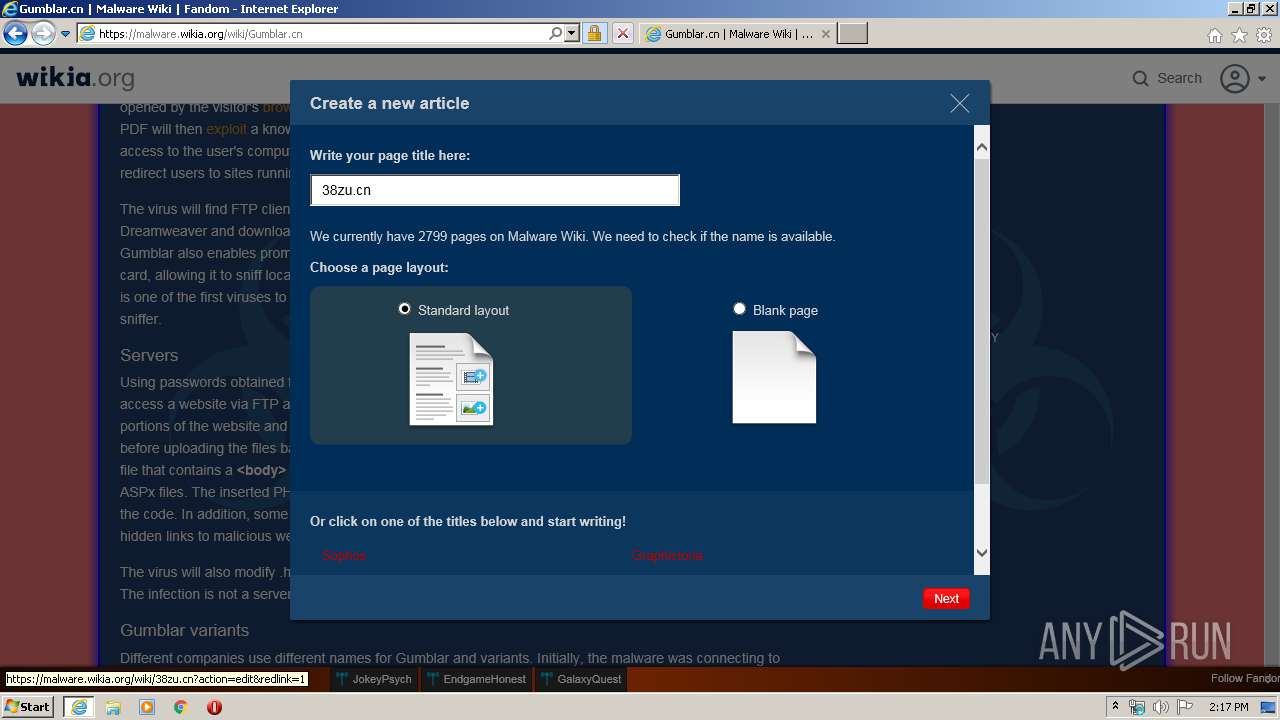This screenshot has height=720, width=1280.
Task: Click the dialog scrollbar up arrow
Action: tap(981, 148)
